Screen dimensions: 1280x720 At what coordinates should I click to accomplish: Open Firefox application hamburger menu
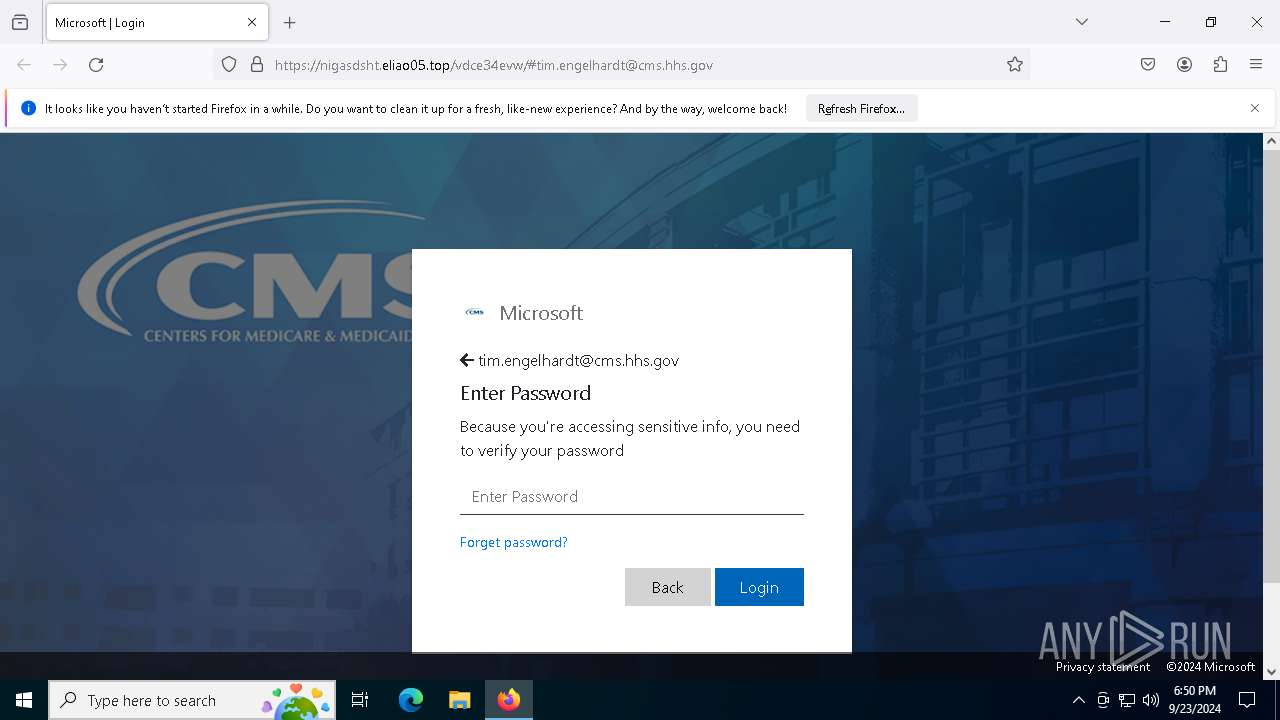tap(1256, 65)
